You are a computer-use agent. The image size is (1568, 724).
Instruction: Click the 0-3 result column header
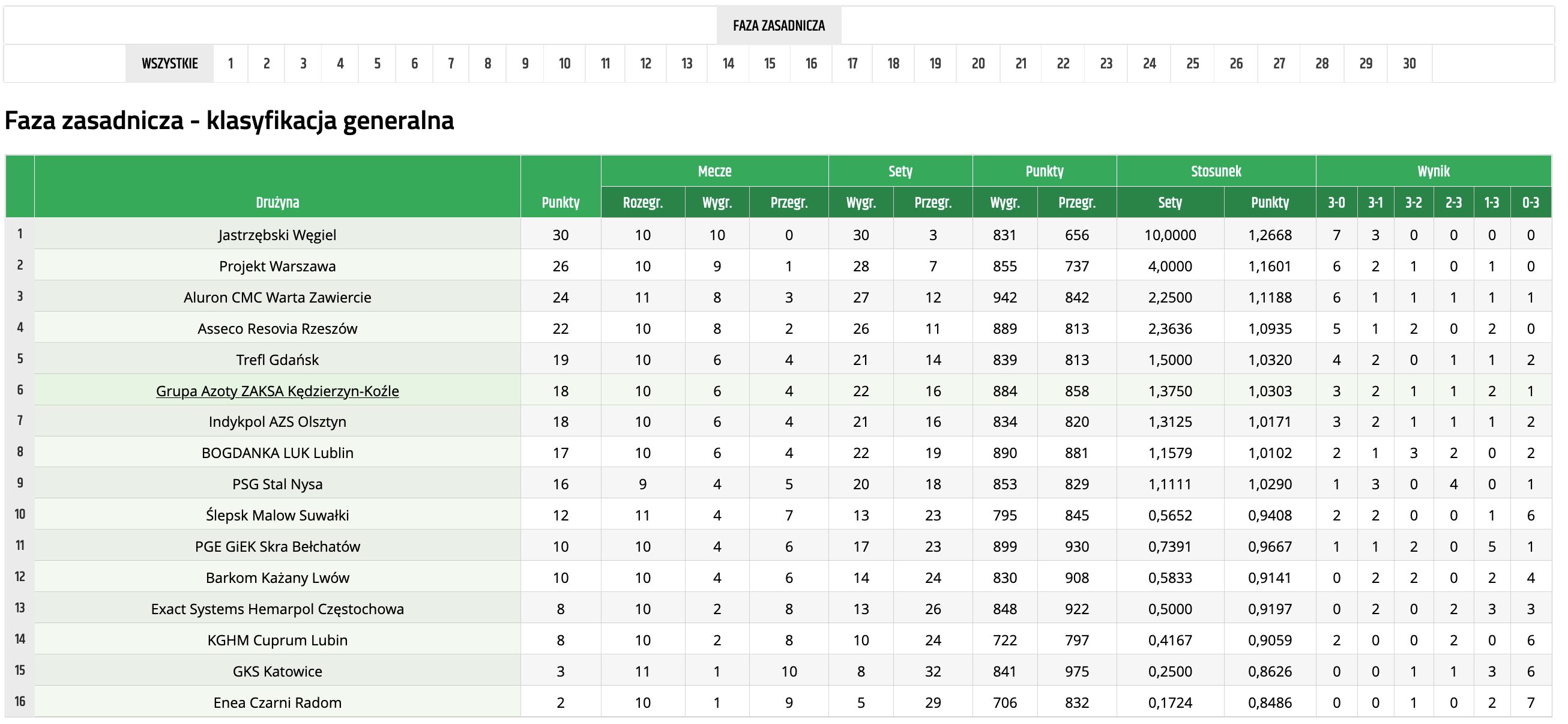(x=1530, y=202)
